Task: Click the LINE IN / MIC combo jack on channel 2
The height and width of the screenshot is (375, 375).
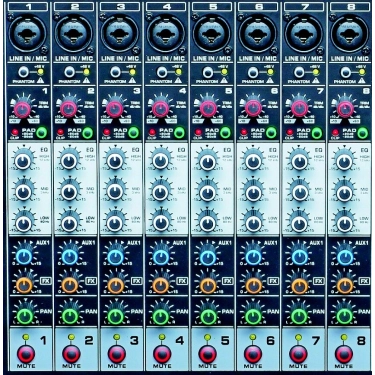Action: (73, 34)
